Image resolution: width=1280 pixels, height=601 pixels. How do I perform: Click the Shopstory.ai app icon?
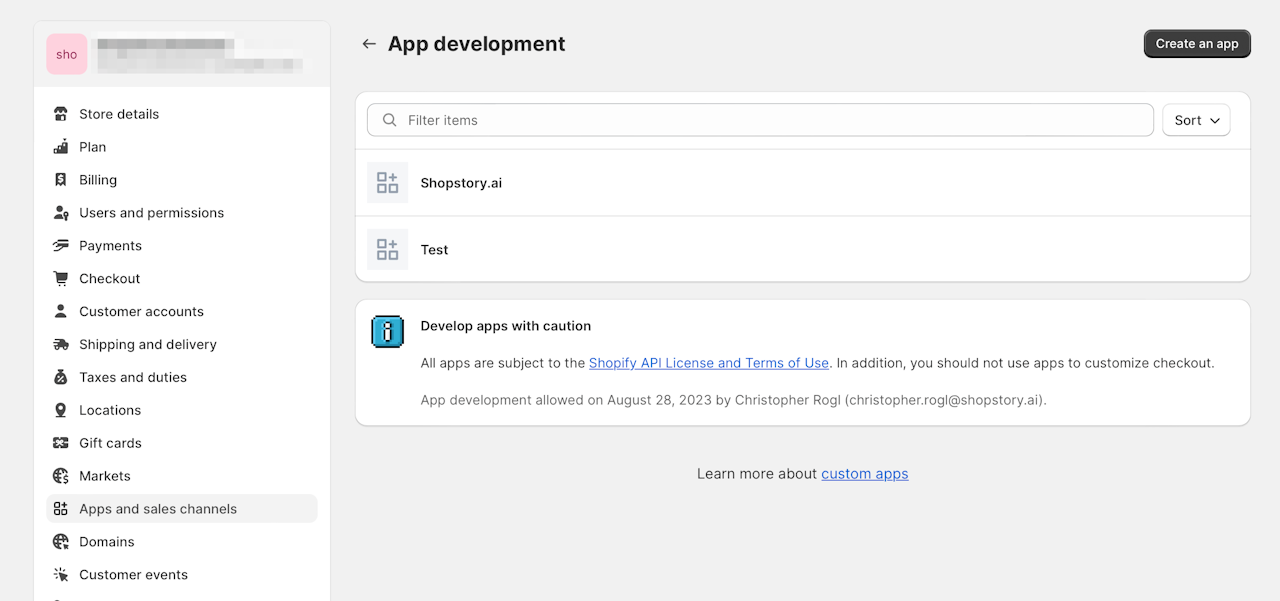(387, 183)
